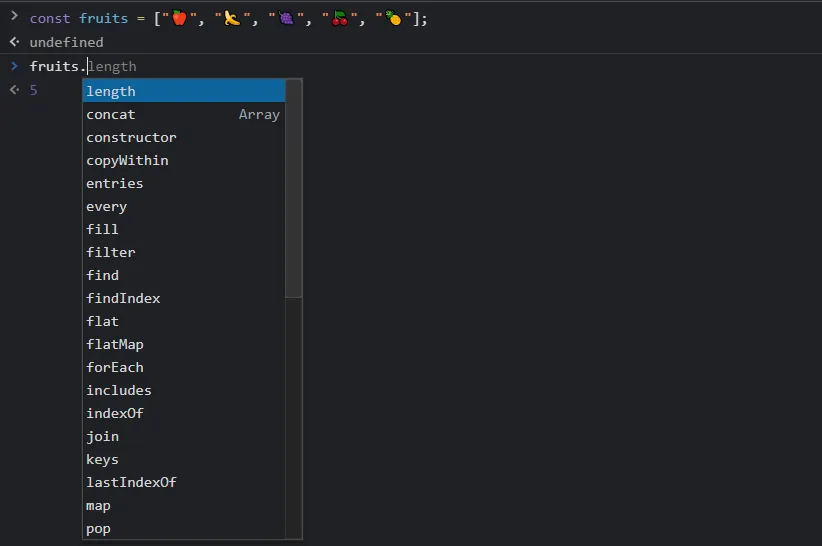822x546 pixels.
Task: Select the every method suggestion
Action: coord(183,206)
